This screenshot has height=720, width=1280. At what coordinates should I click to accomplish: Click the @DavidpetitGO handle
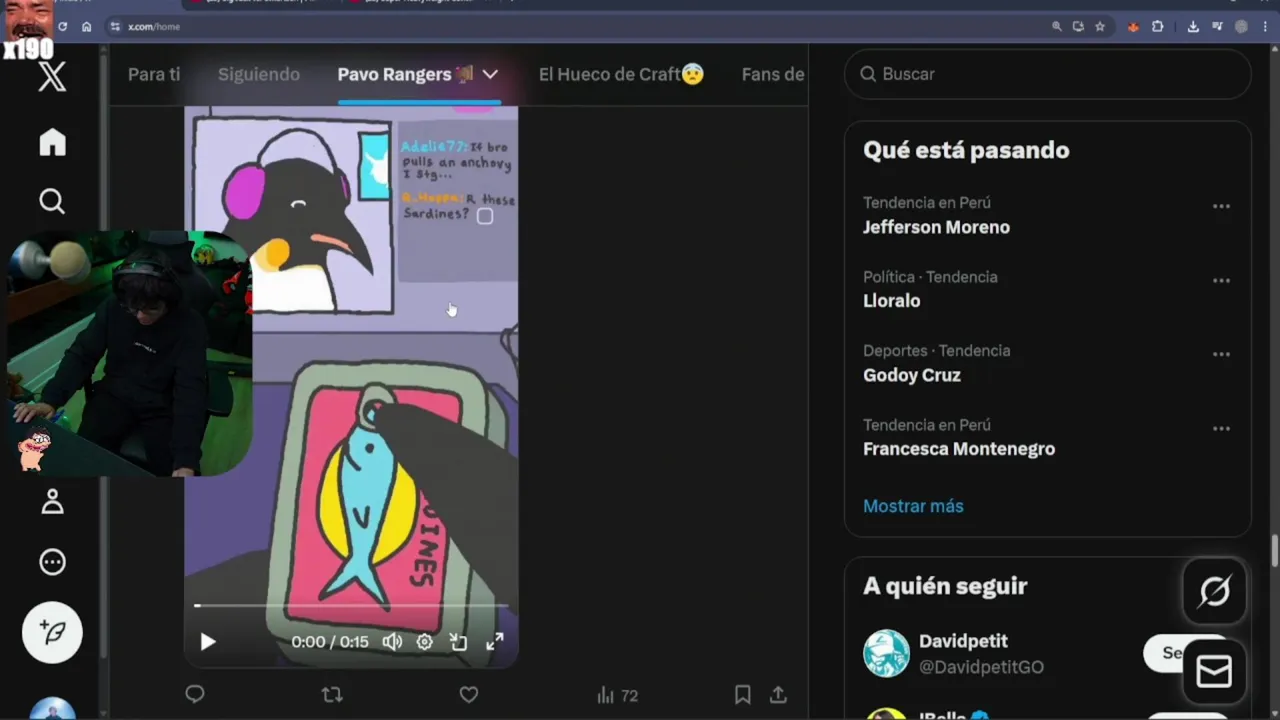coord(981,667)
